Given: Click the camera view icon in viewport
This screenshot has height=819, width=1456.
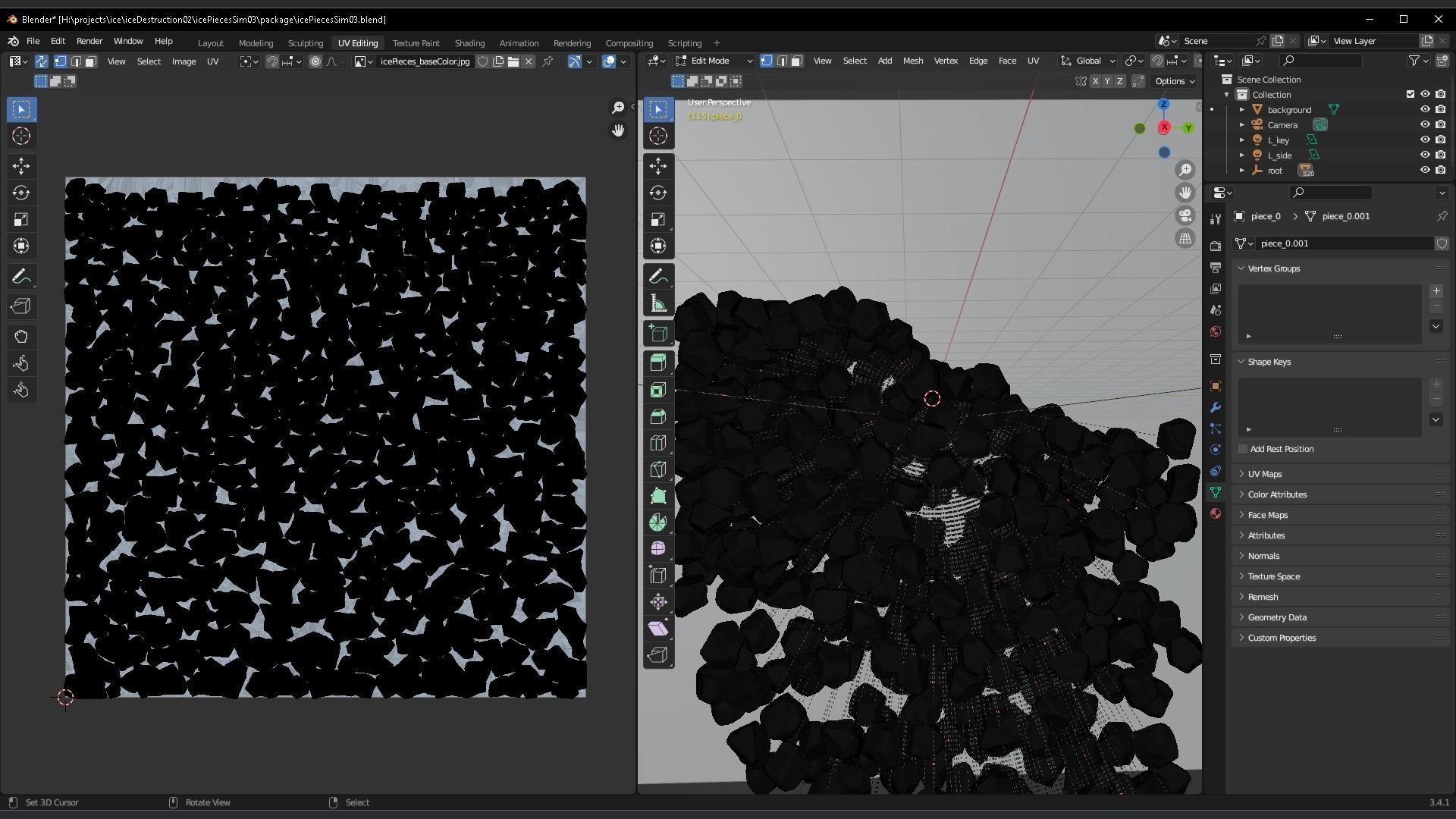Looking at the screenshot, I should (1185, 215).
